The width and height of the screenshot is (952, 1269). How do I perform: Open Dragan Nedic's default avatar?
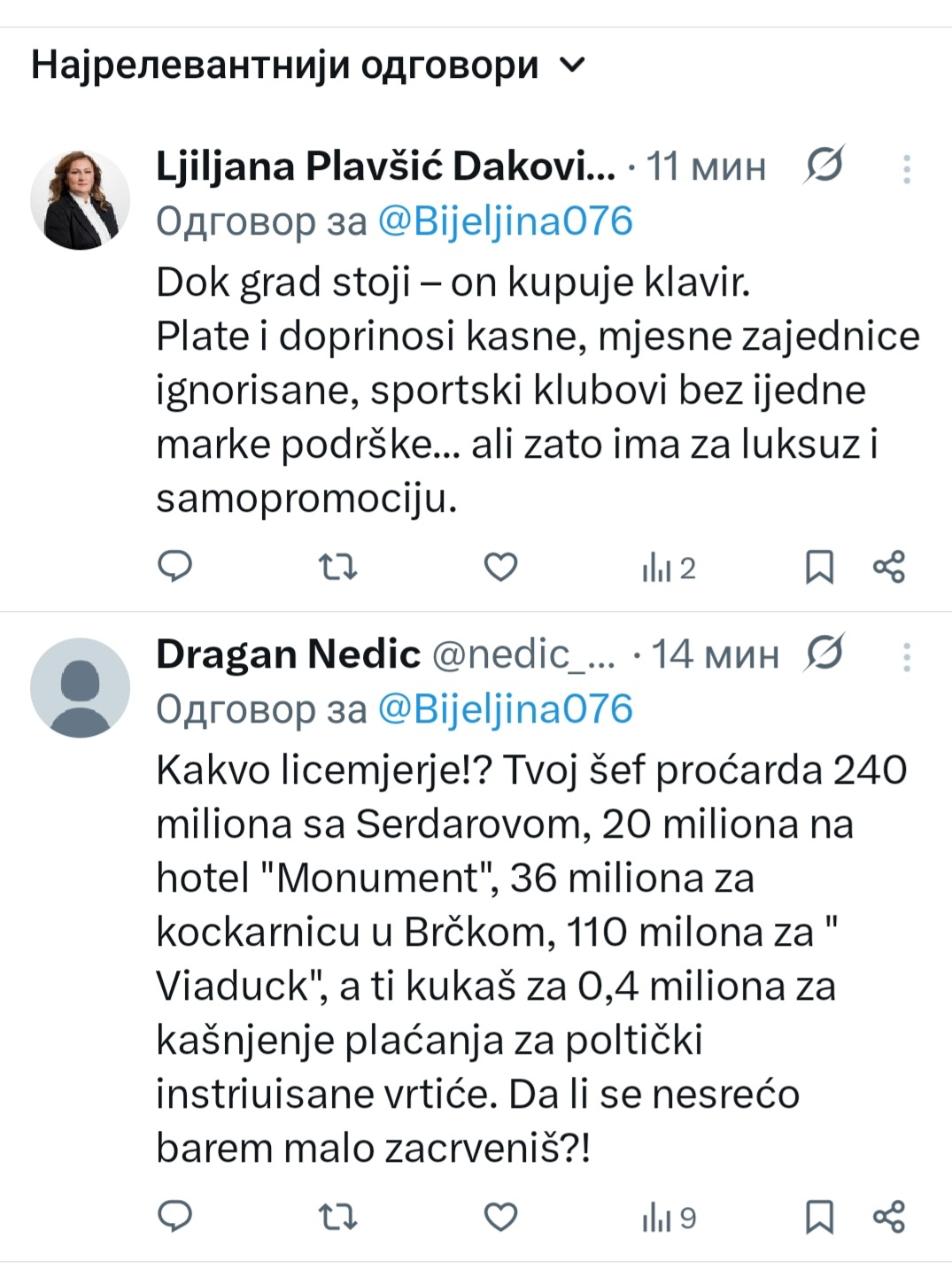(x=81, y=688)
